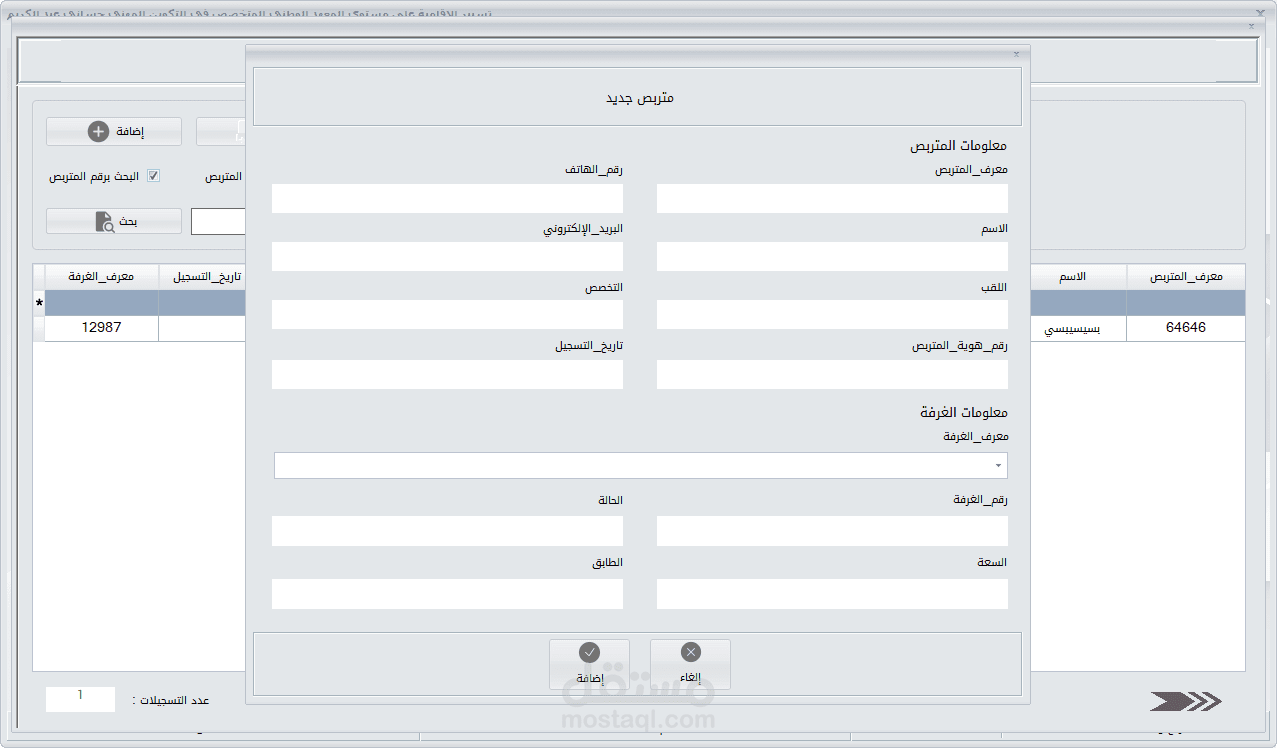Click into the معرف_المتربص input field
1277x748 pixels.
pos(832,198)
